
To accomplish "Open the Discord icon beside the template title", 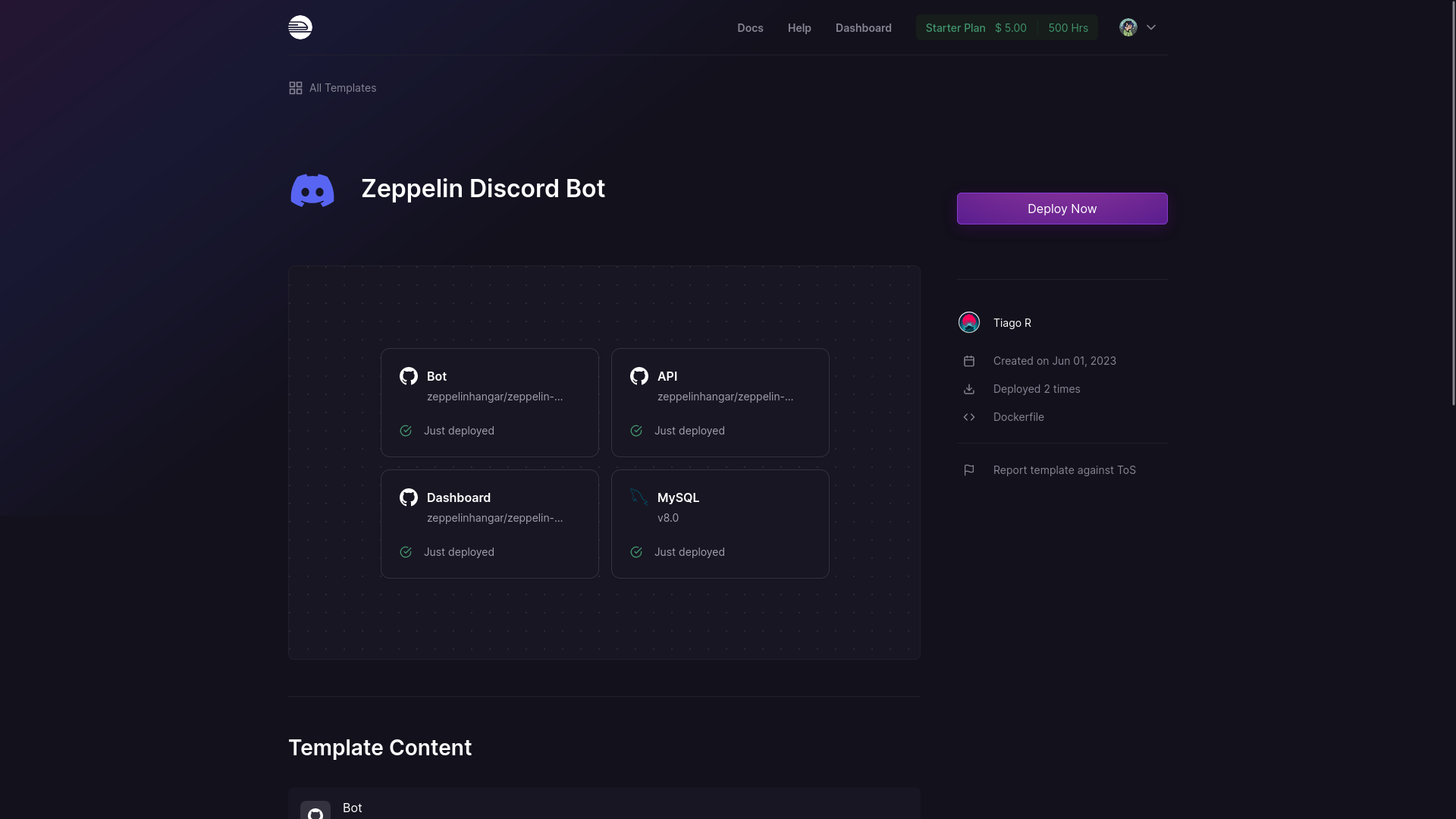I will tap(312, 190).
